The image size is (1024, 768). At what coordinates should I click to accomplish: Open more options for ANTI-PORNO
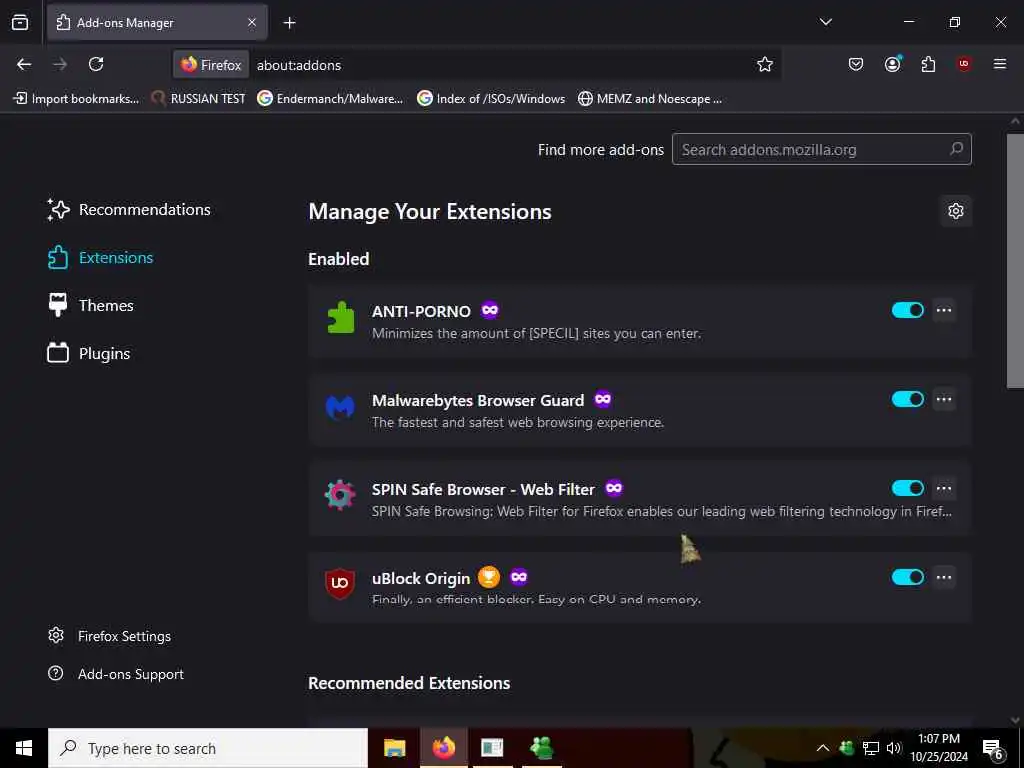coord(944,310)
